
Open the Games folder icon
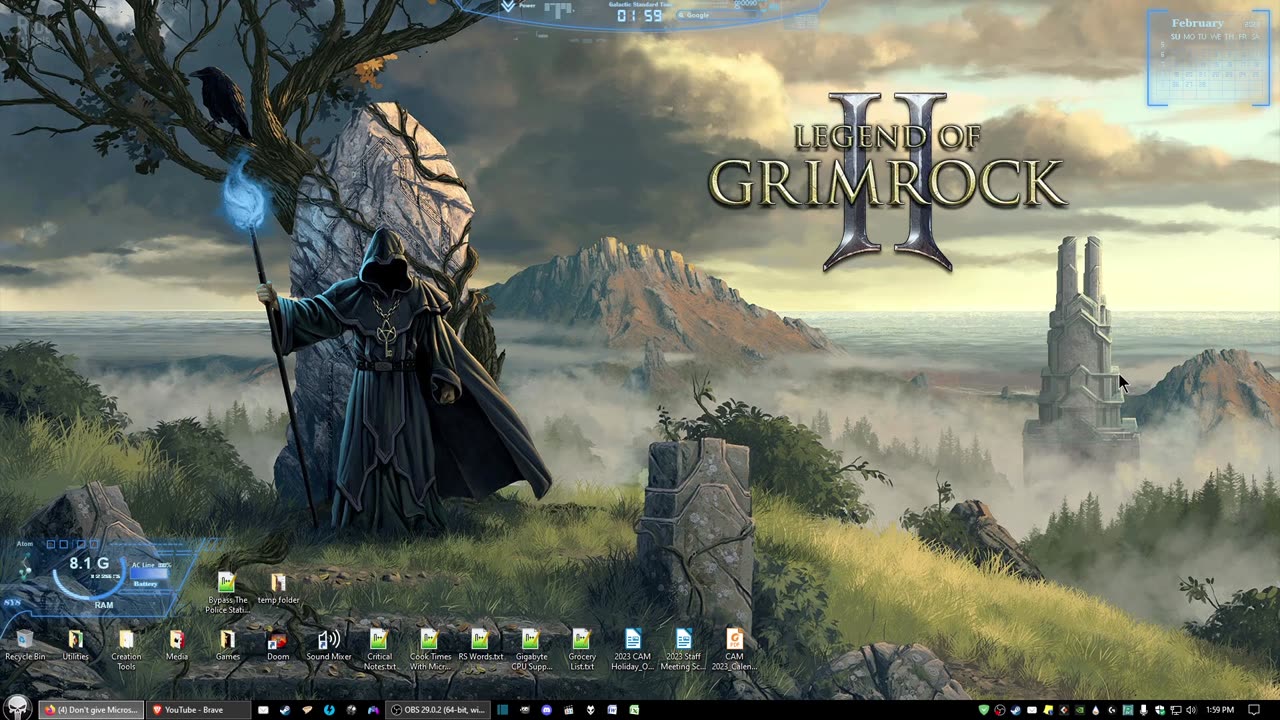[228, 645]
